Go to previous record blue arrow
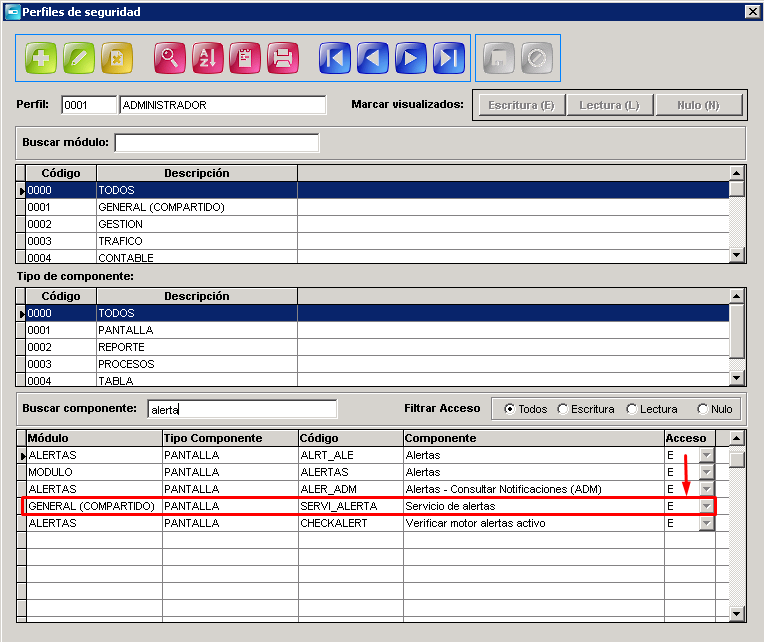Image resolution: width=764 pixels, height=642 pixels. [x=373, y=58]
